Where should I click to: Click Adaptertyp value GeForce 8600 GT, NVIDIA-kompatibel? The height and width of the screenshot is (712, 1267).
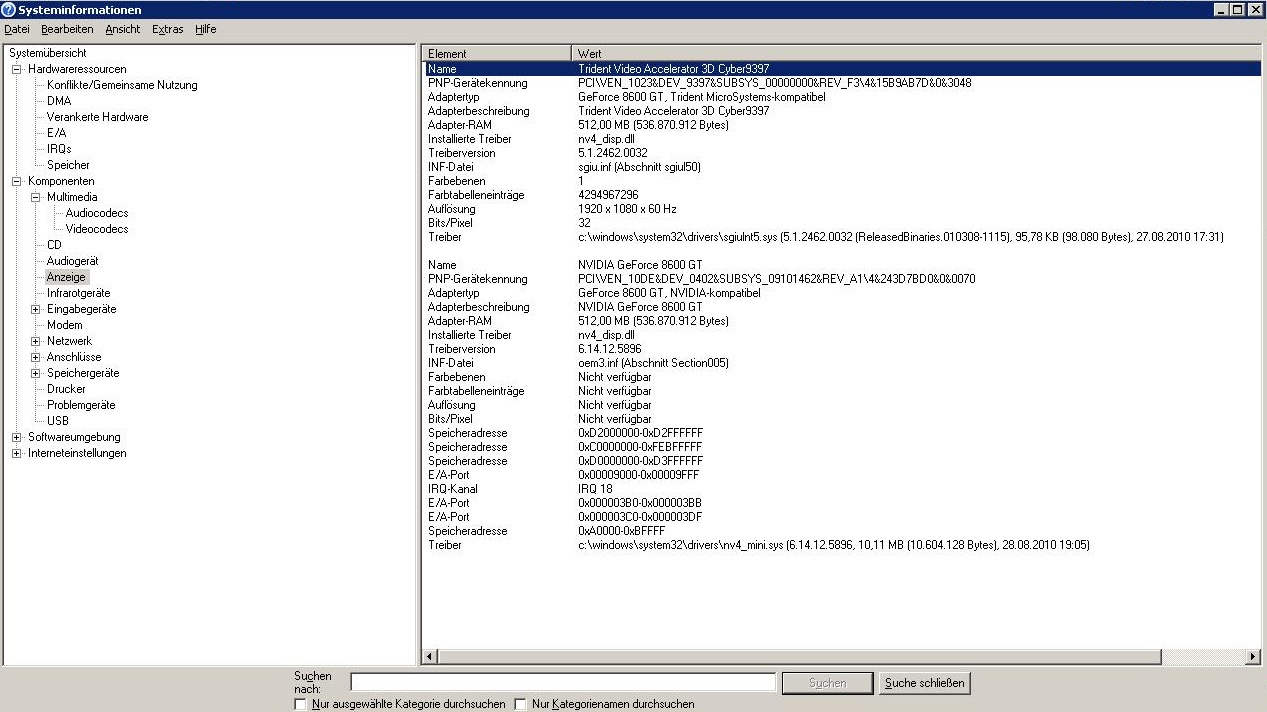click(669, 293)
